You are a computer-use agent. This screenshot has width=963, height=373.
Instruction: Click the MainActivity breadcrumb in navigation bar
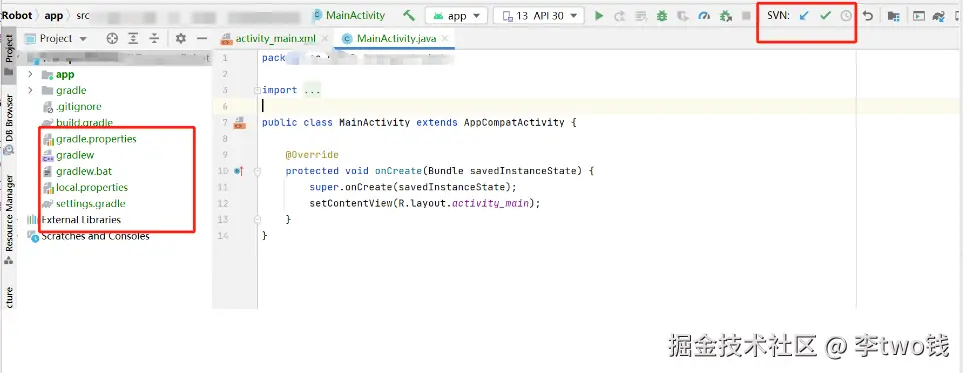click(x=349, y=16)
